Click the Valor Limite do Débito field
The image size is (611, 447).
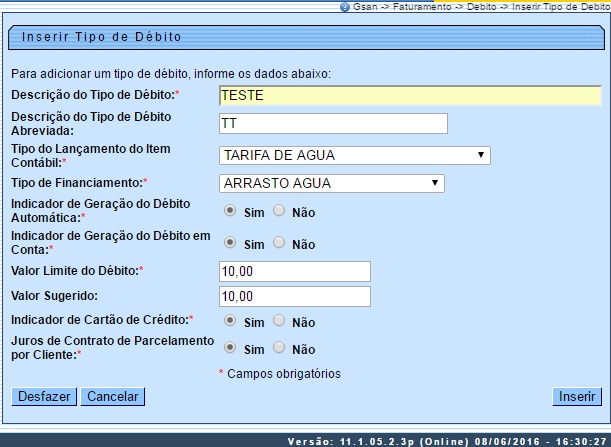294,271
